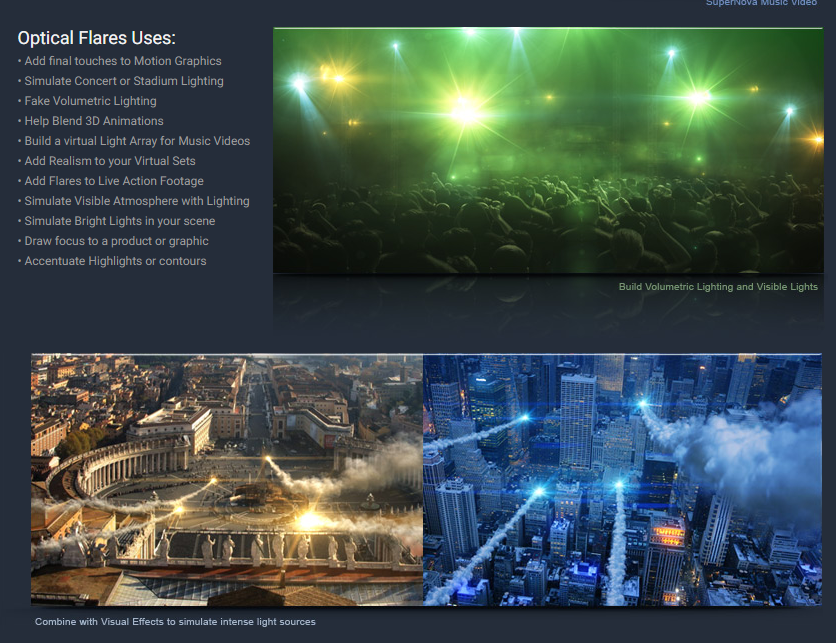Click 'Build Volumetric Lighting and Visible Lights' caption

click(718, 287)
